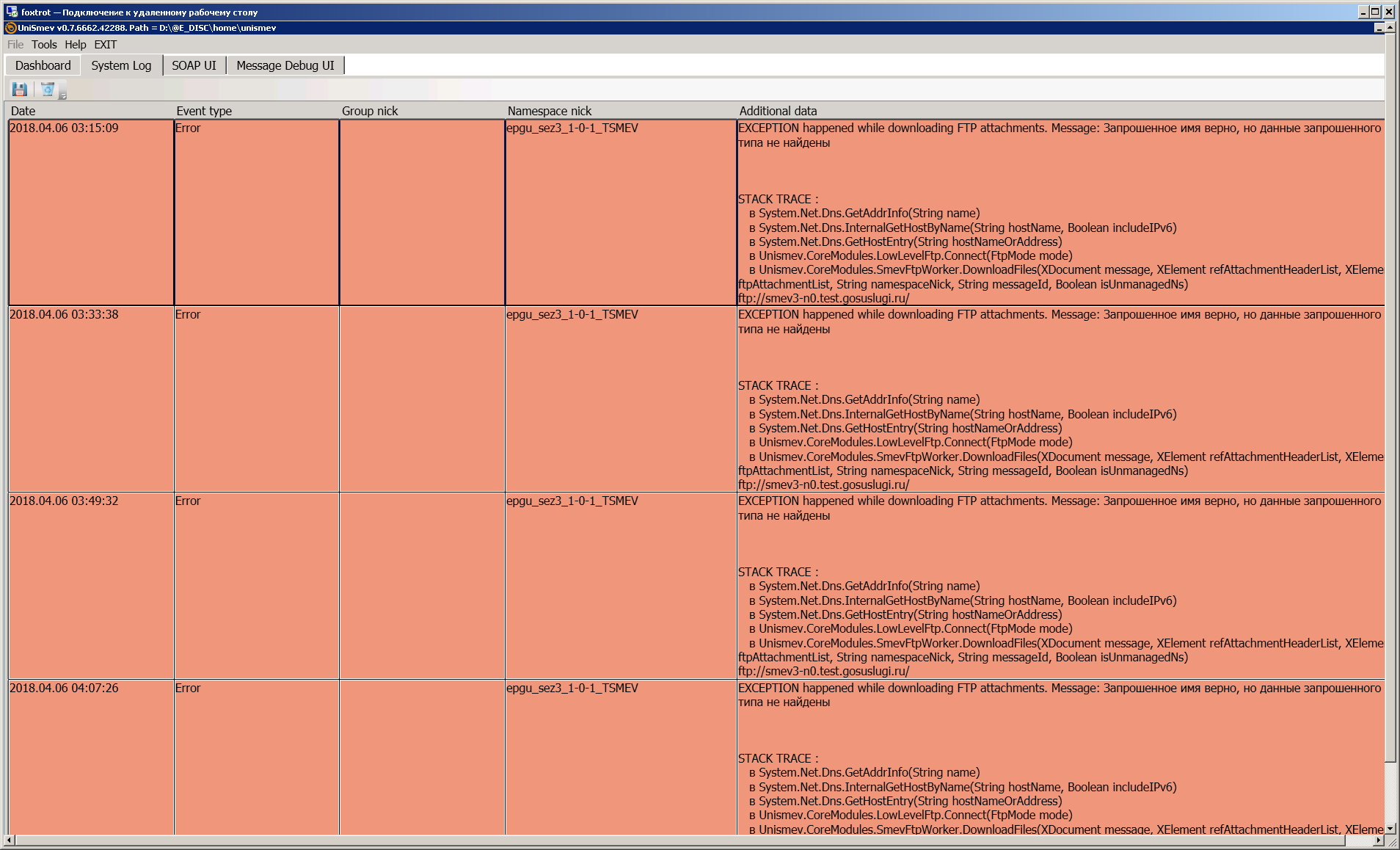1400x850 pixels.
Task: Click the remote desktop connection icon
Action: [11, 12]
